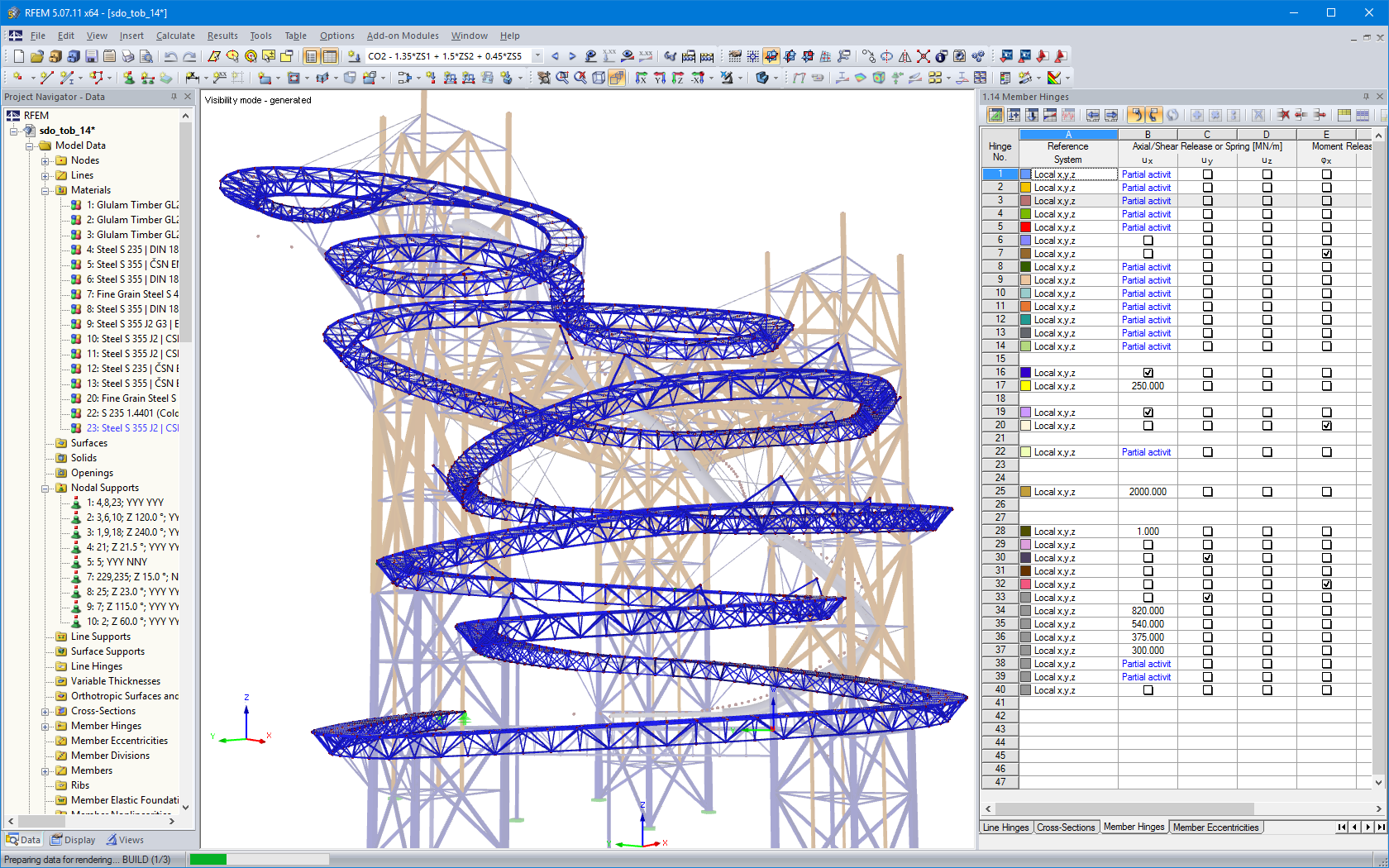Uncheck uy checkbox for hinge 30

tap(1207, 558)
